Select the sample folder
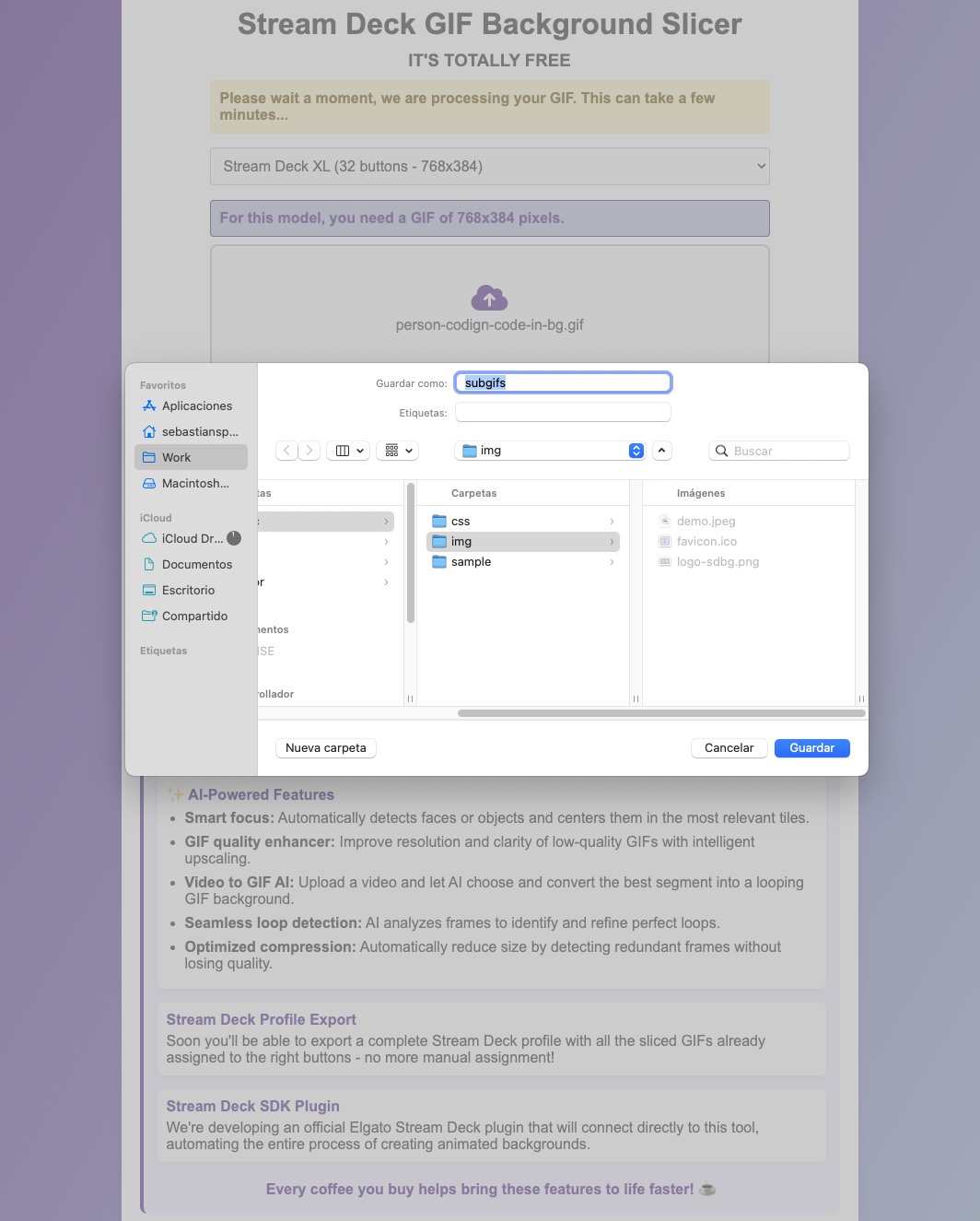The width and height of the screenshot is (980, 1221). tap(522, 562)
